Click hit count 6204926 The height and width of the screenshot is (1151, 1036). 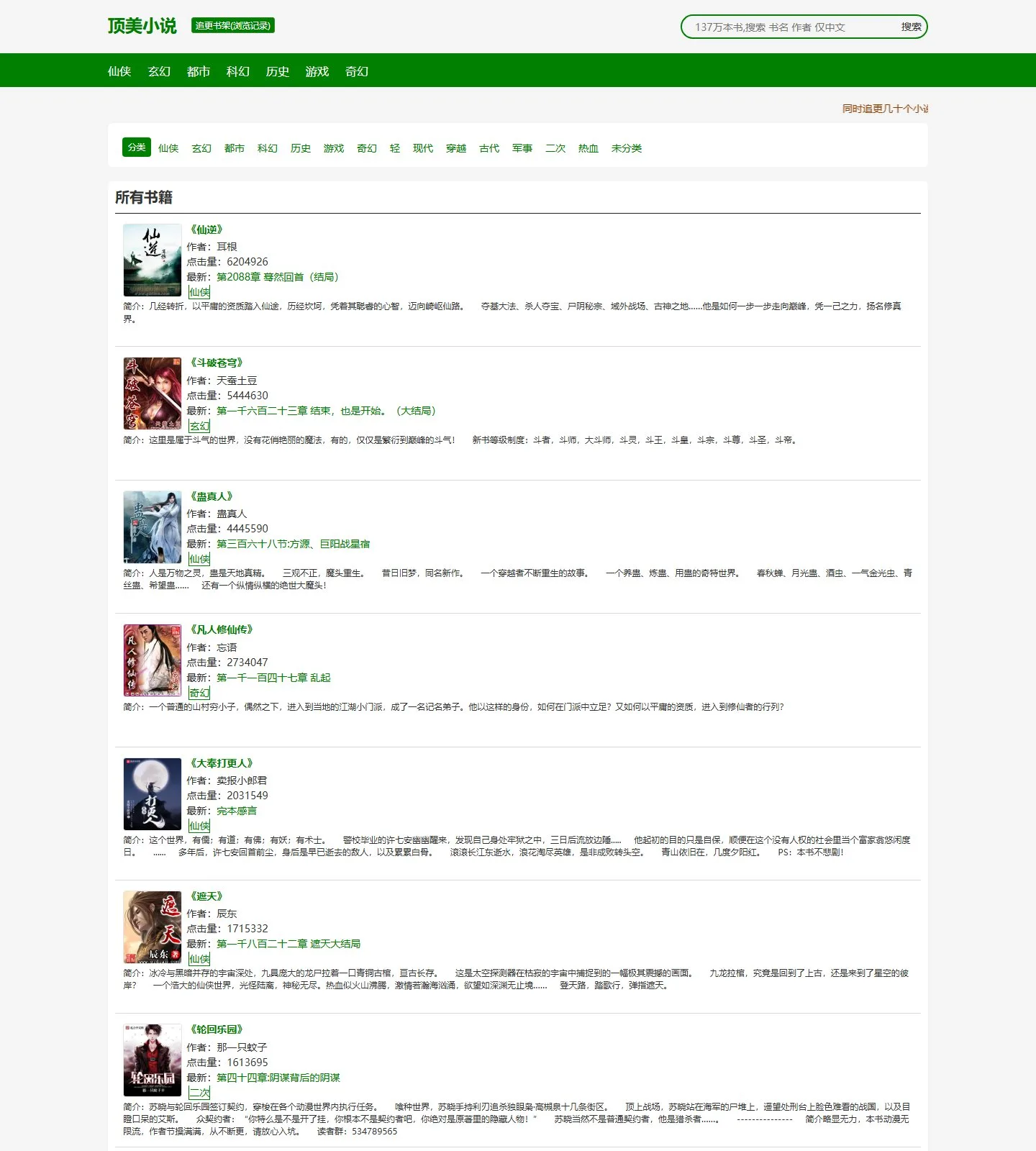pyautogui.click(x=247, y=262)
